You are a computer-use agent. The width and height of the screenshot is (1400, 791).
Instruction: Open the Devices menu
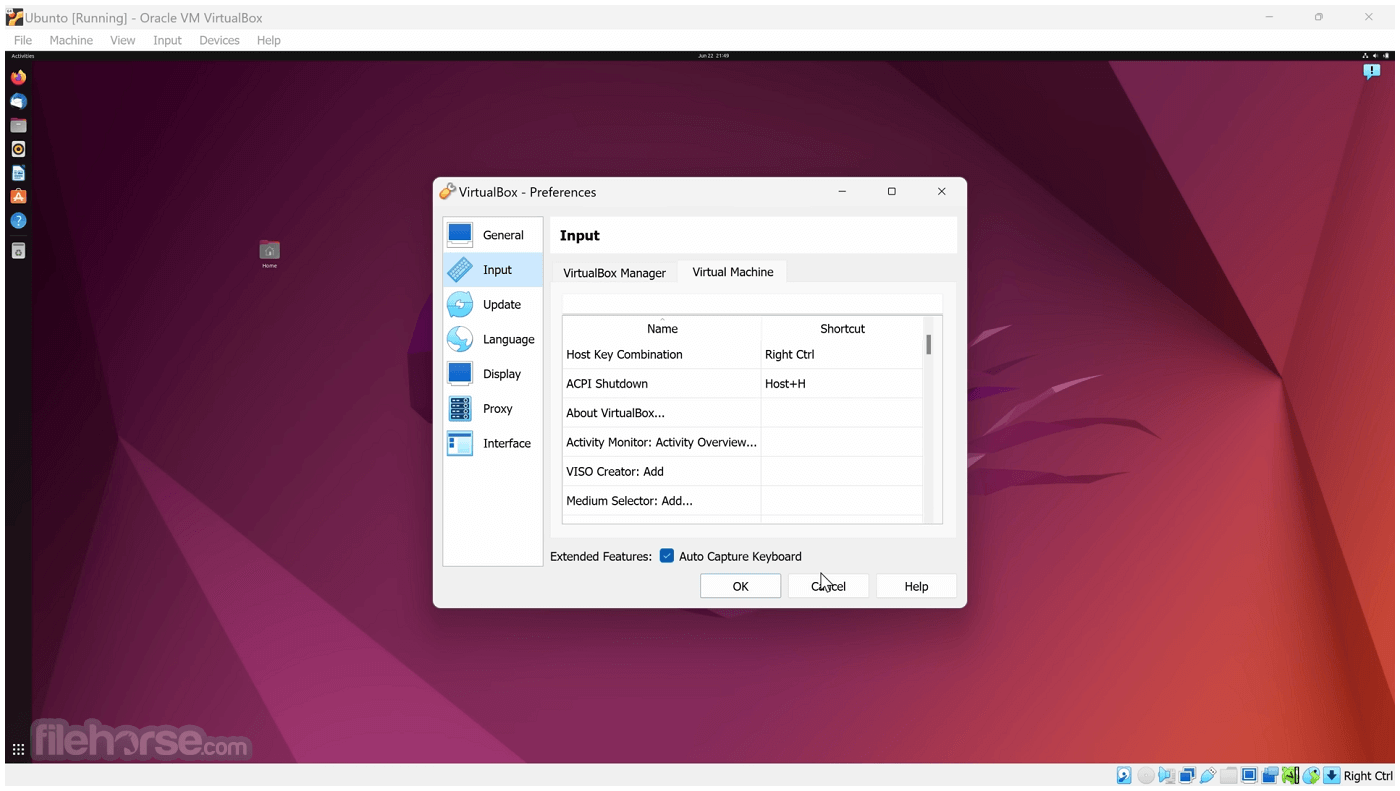(x=219, y=40)
